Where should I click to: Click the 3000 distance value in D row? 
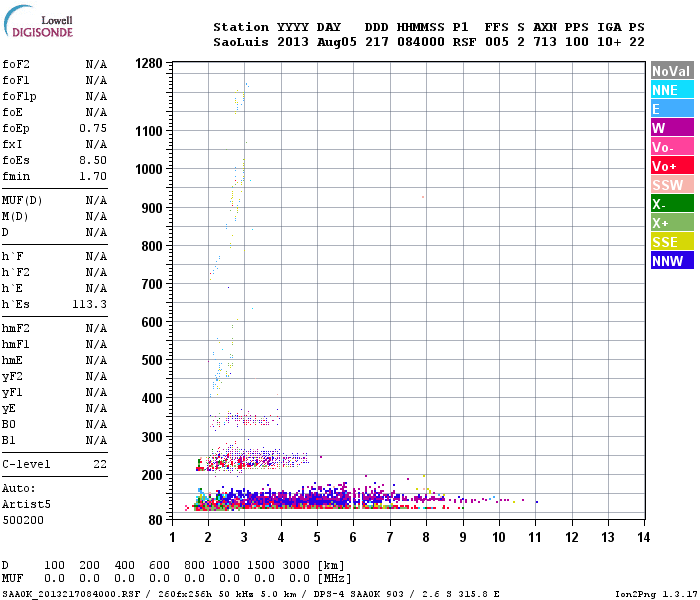[296, 565]
